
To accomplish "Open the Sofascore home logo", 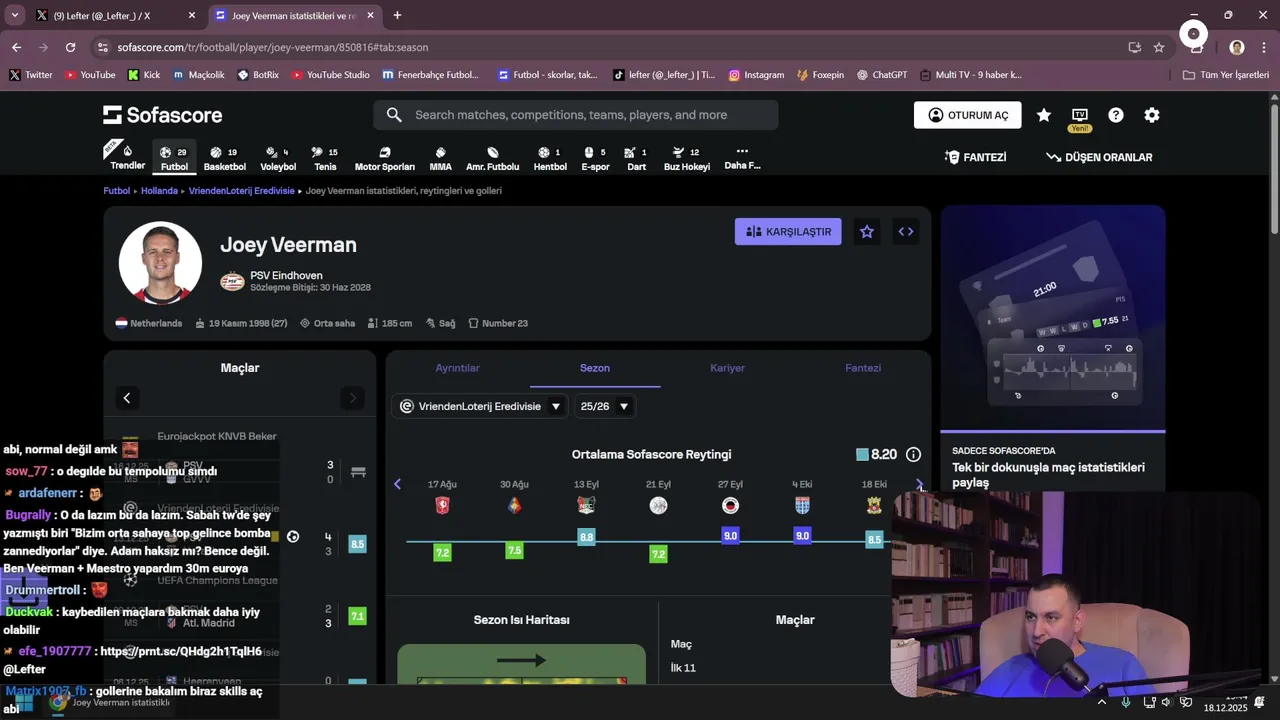I will (162, 115).
